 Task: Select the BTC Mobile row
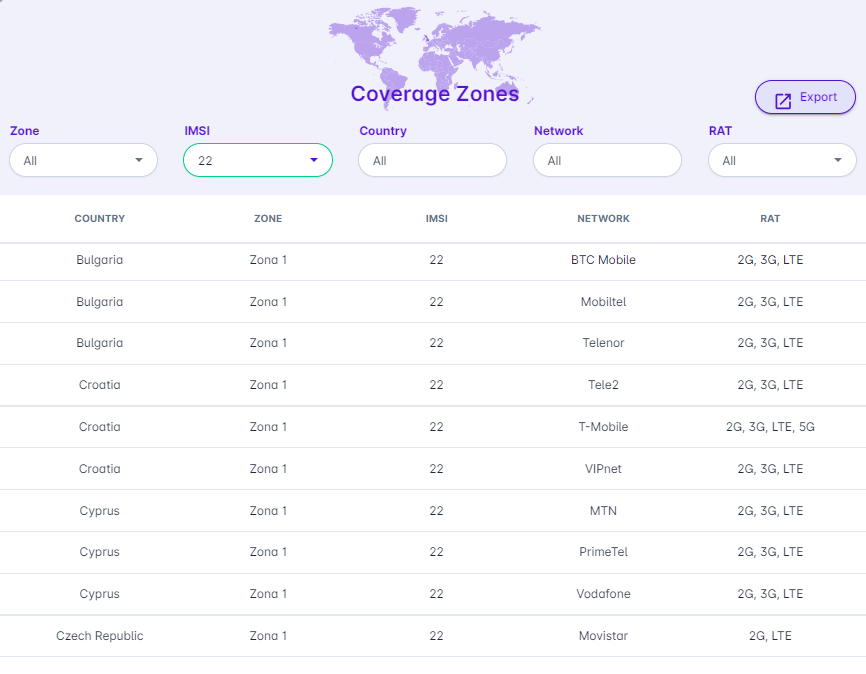point(603,260)
